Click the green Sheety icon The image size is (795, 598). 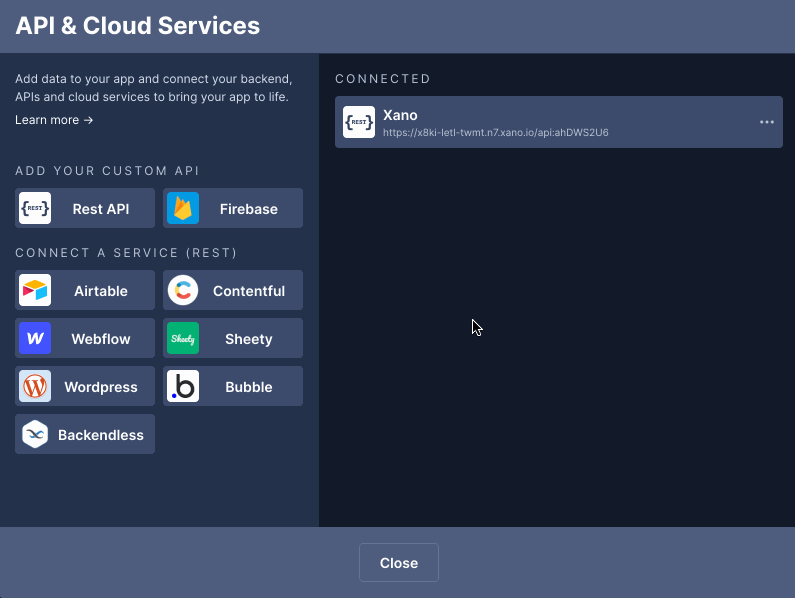pos(183,338)
